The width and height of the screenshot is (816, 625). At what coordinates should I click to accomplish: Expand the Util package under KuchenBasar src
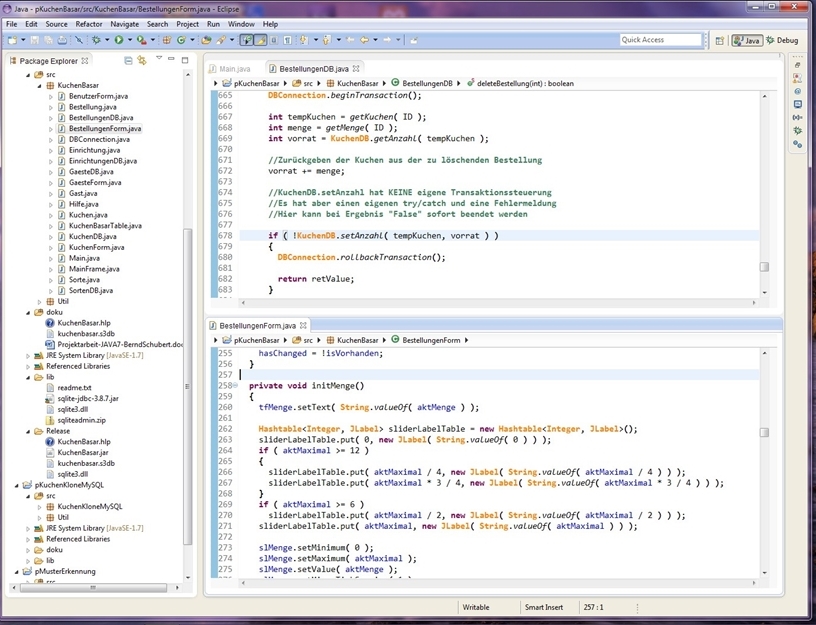pos(40,301)
